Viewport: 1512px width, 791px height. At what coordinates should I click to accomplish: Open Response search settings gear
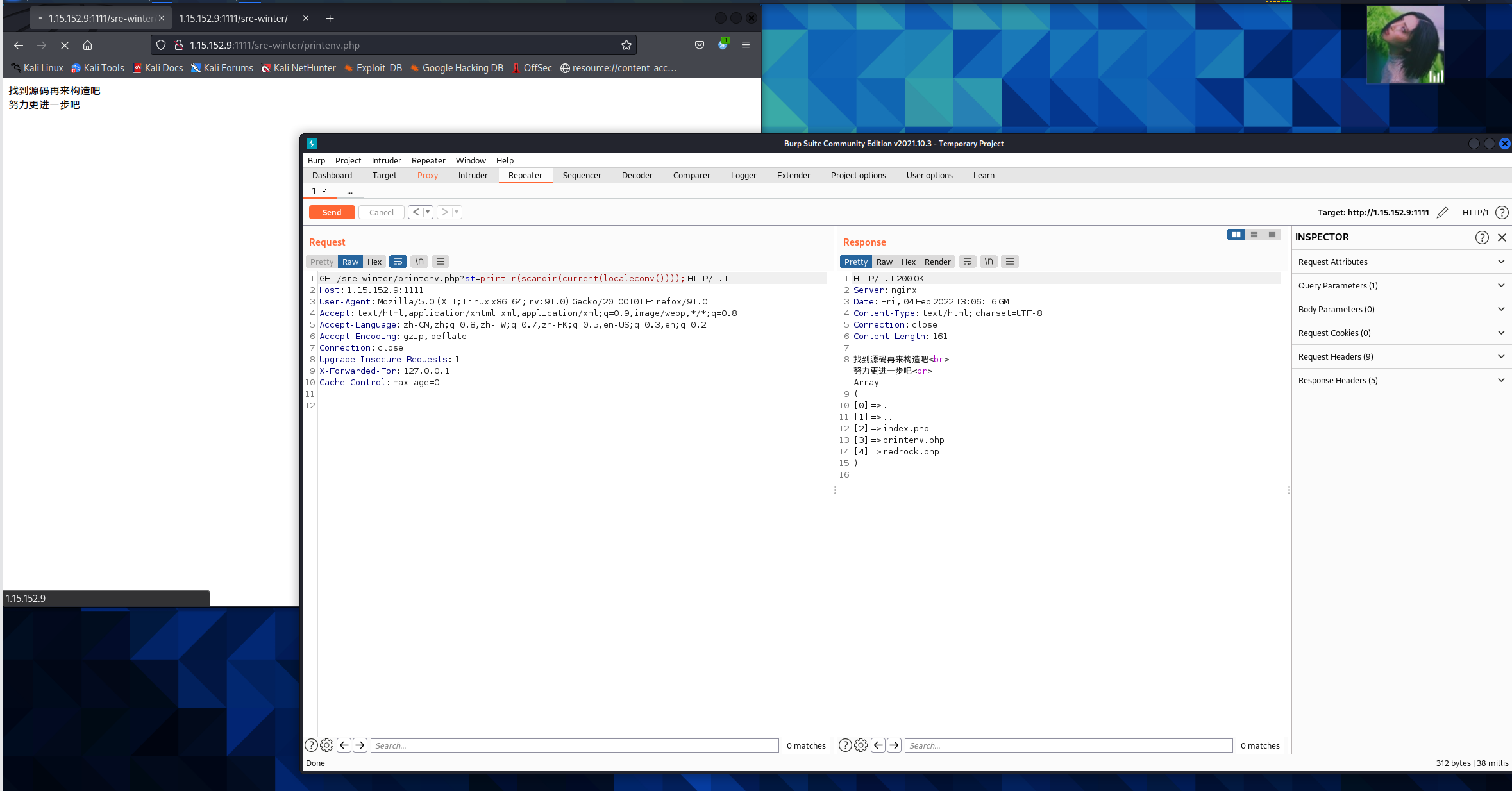tap(861, 745)
